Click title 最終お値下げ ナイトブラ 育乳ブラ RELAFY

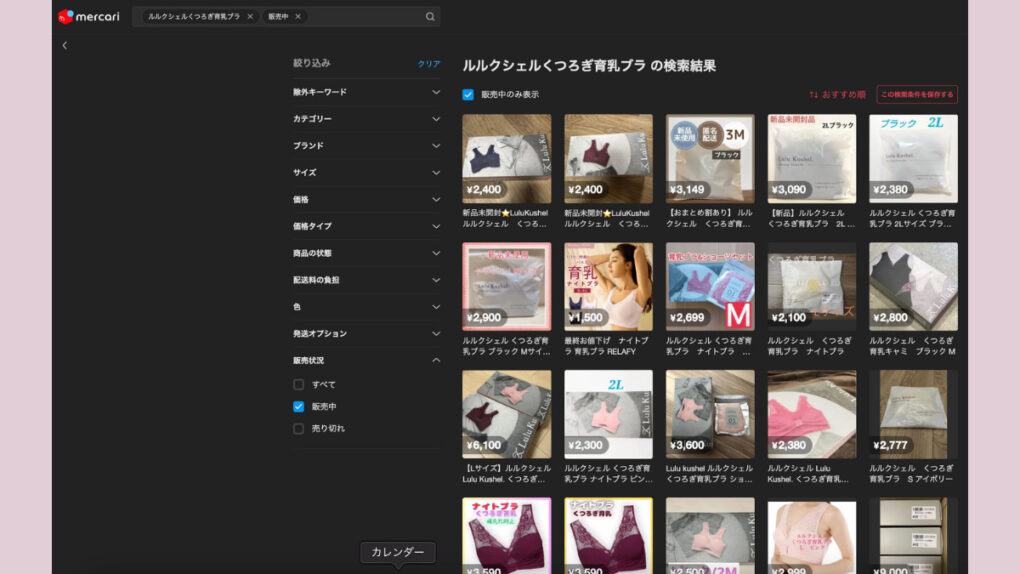click(x=608, y=346)
